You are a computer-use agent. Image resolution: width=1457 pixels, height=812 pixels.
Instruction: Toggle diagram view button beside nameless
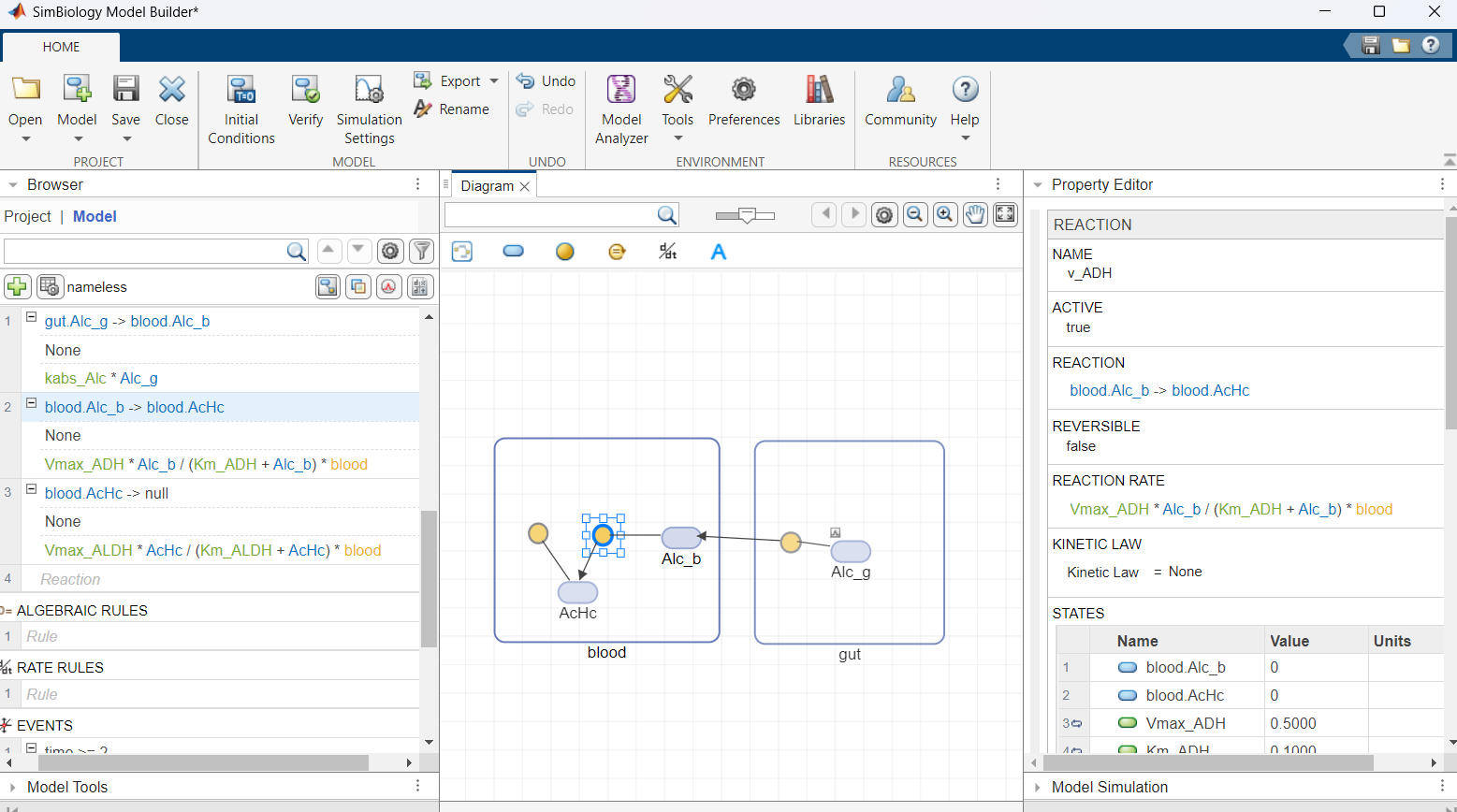point(328,286)
